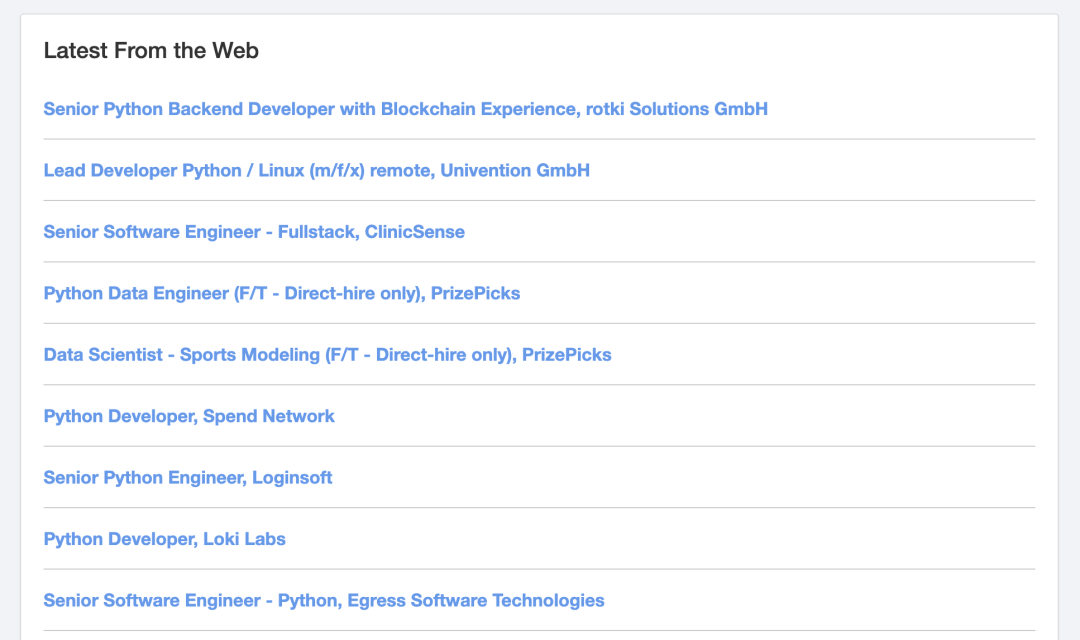This screenshot has height=640, width=1080.
Task: Open Python Data Engineer, PrizePicks listing
Action: click(x=282, y=293)
